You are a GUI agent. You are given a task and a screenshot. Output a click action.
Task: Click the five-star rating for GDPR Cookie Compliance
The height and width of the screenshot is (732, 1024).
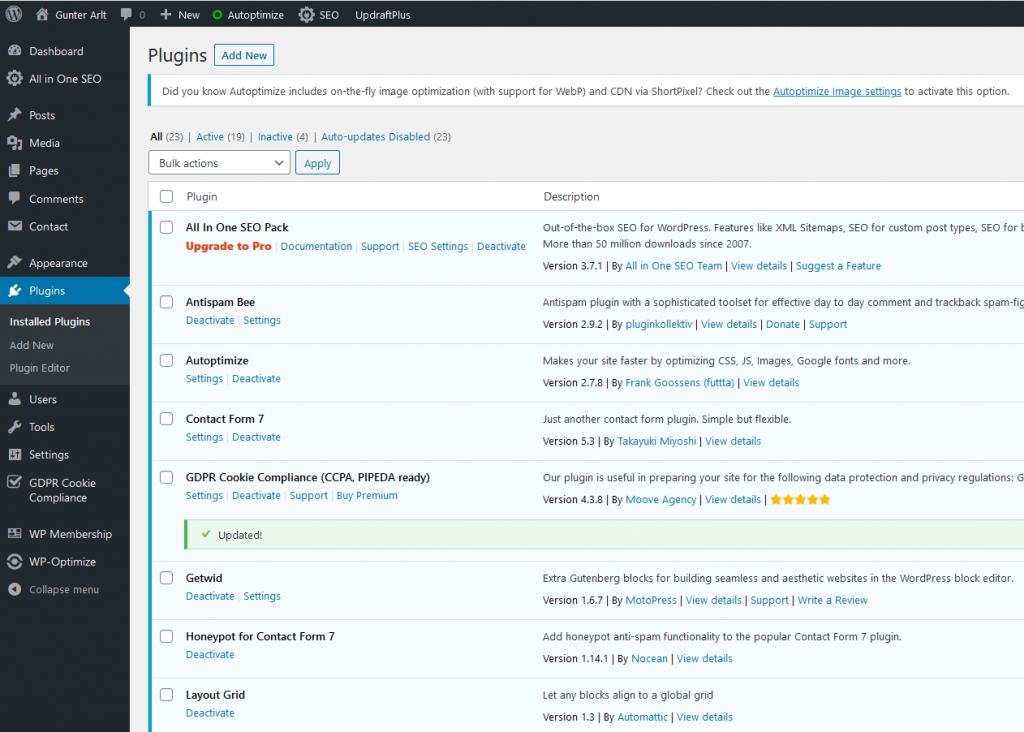(x=800, y=500)
